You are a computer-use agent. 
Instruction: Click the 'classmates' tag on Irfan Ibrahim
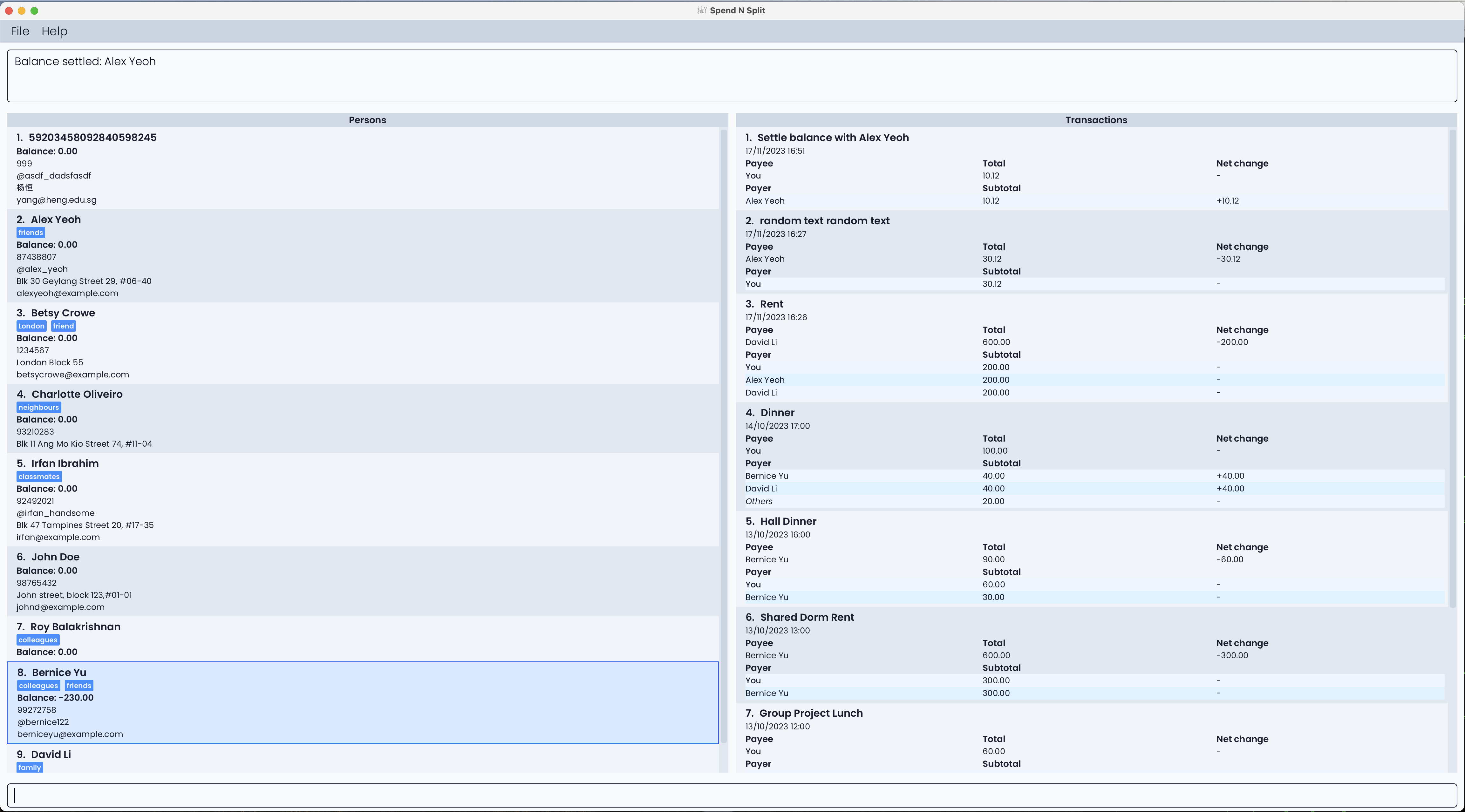[x=39, y=477]
